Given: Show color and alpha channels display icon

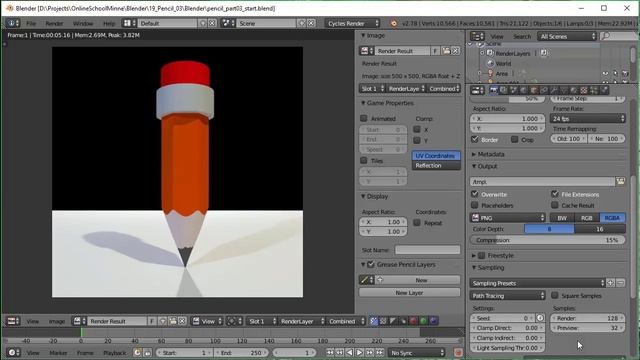Looking at the screenshot, I should point(373,321).
